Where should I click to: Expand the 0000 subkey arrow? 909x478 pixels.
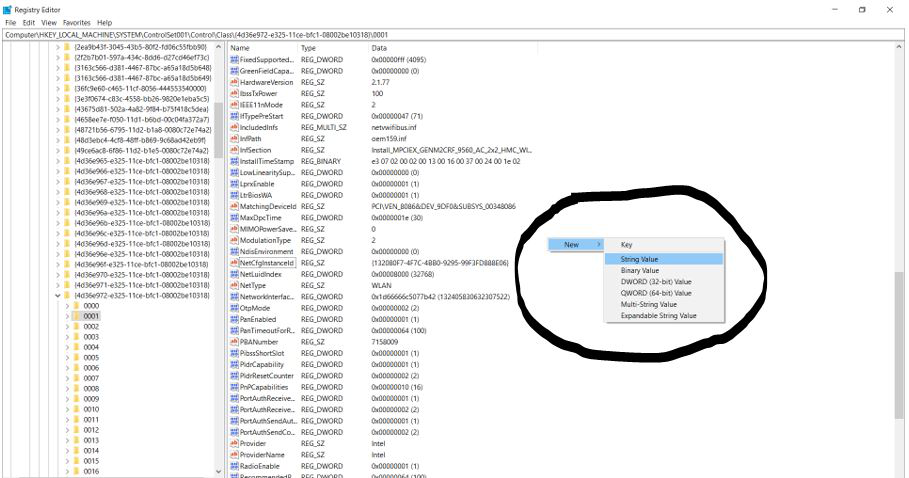pyautogui.click(x=67, y=306)
